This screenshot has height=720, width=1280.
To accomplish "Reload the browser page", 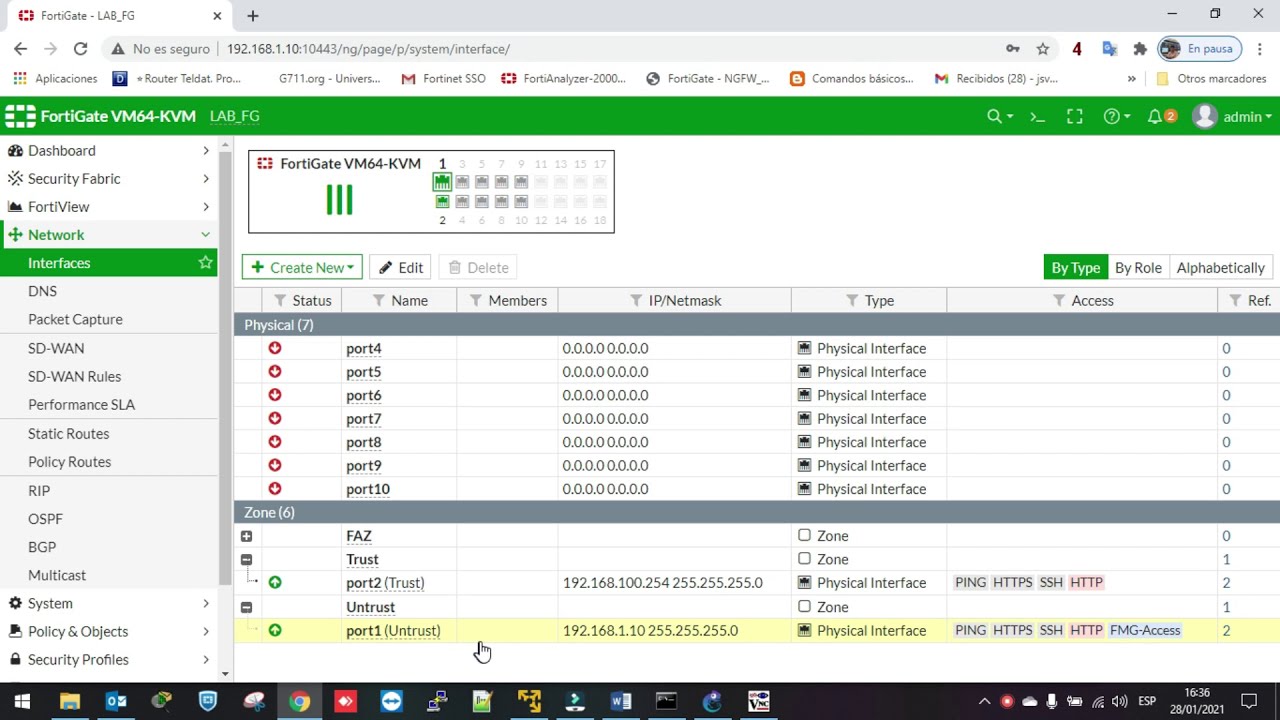I will point(80,48).
